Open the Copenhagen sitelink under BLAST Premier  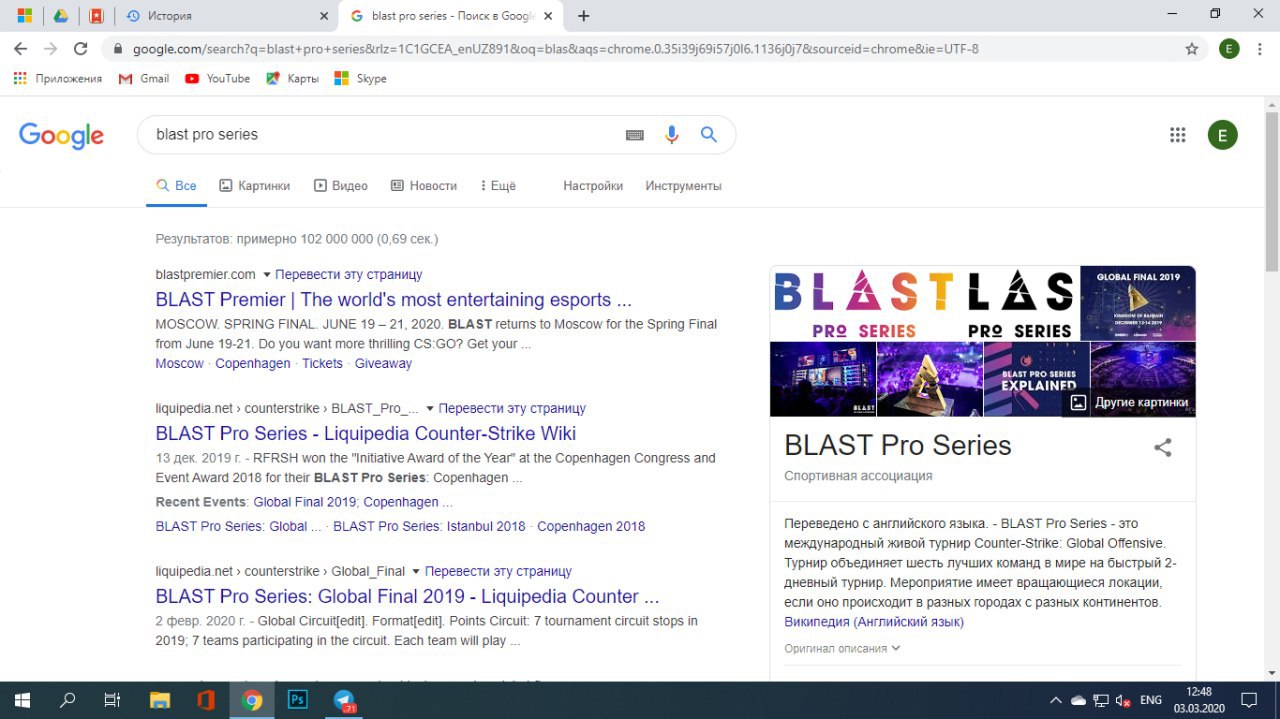tap(253, 364)
